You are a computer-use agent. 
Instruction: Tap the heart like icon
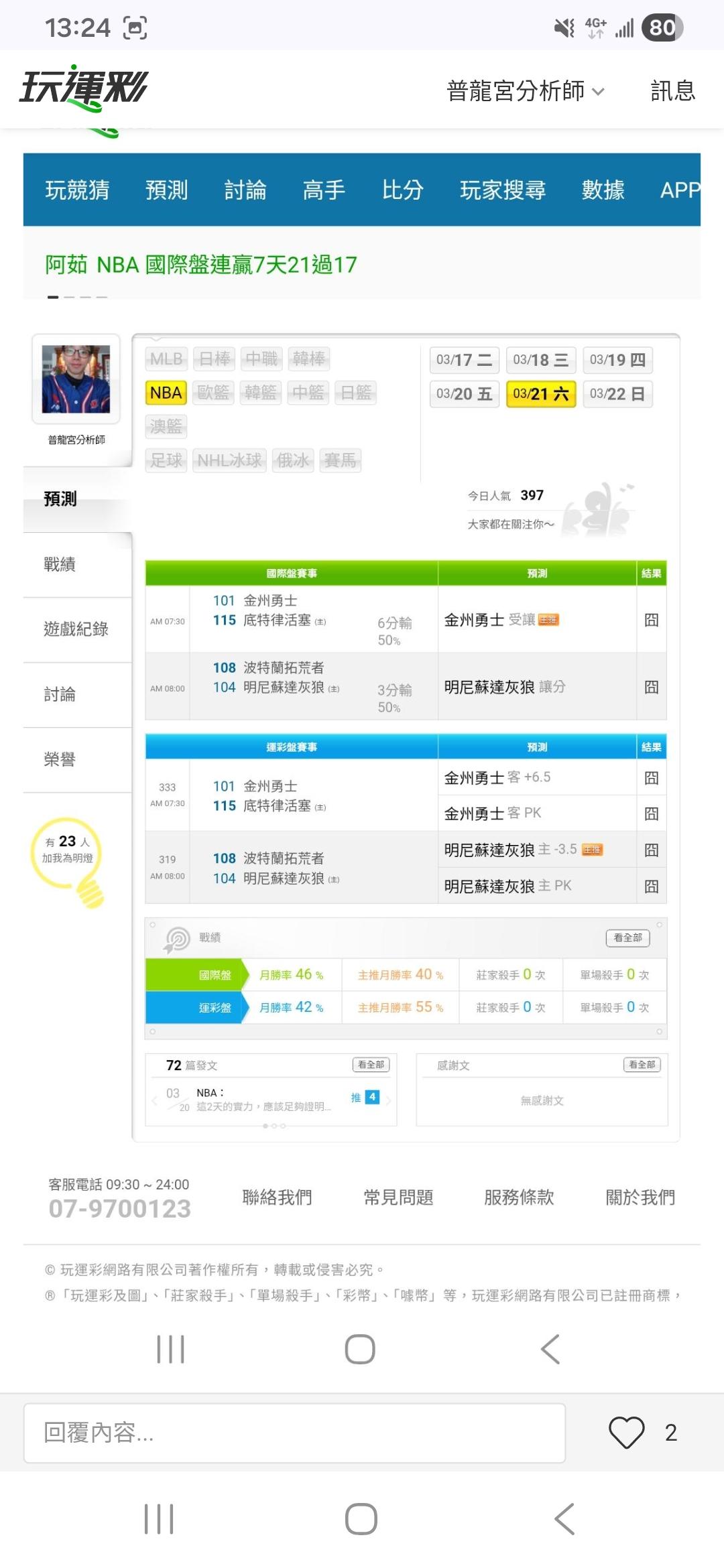click(x=626, y=1433)
